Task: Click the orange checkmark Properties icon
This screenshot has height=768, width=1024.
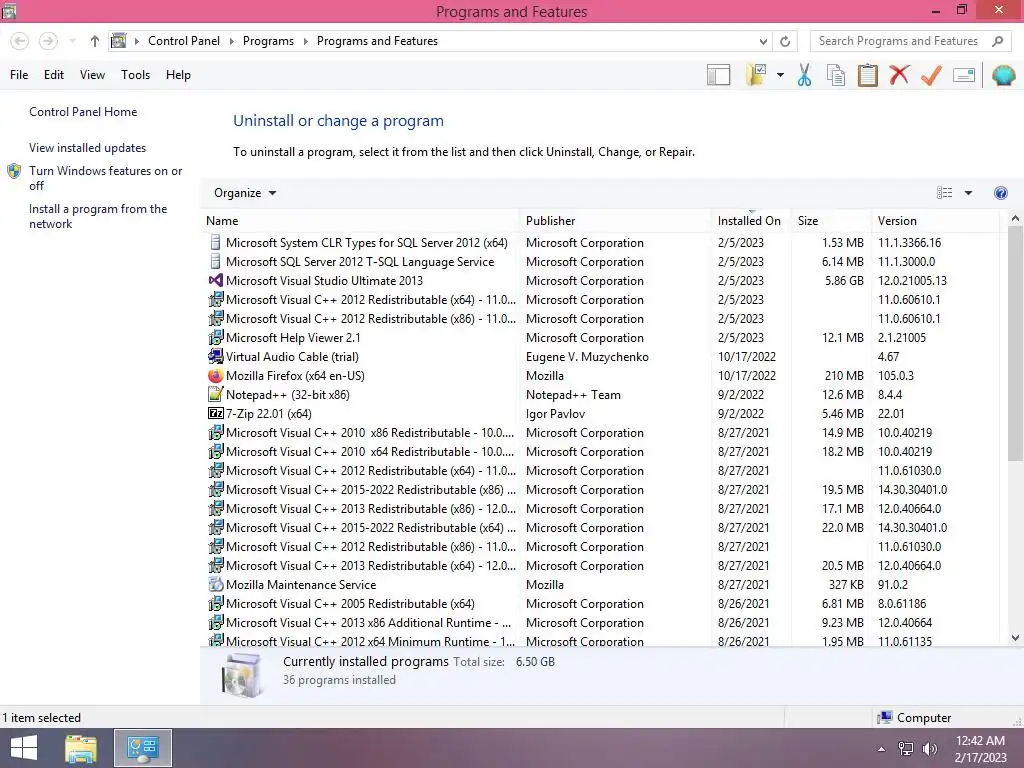Action: tap(931, 75)
